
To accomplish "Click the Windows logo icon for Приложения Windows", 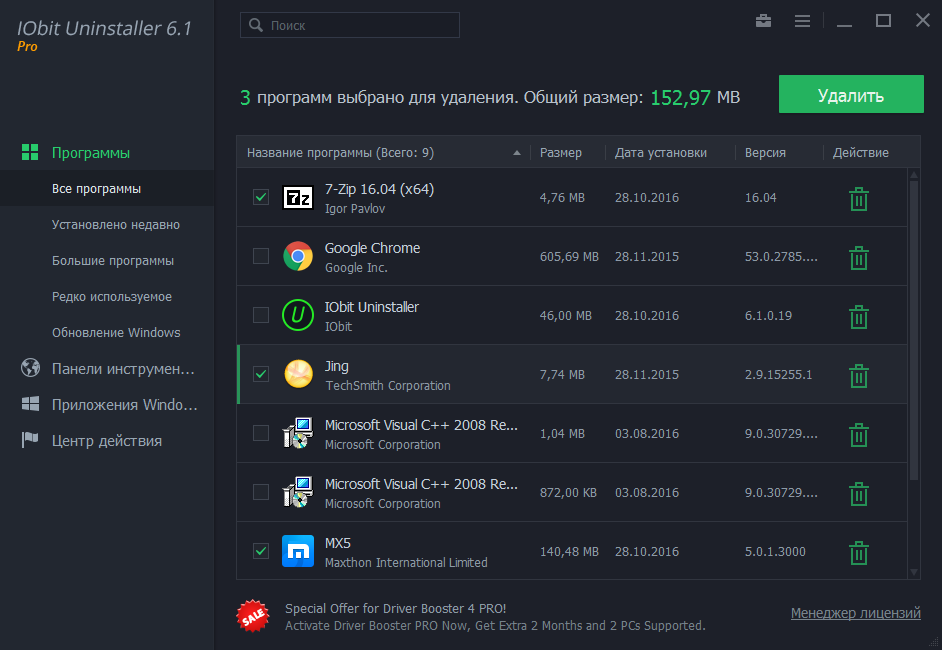I will (30, 404).
